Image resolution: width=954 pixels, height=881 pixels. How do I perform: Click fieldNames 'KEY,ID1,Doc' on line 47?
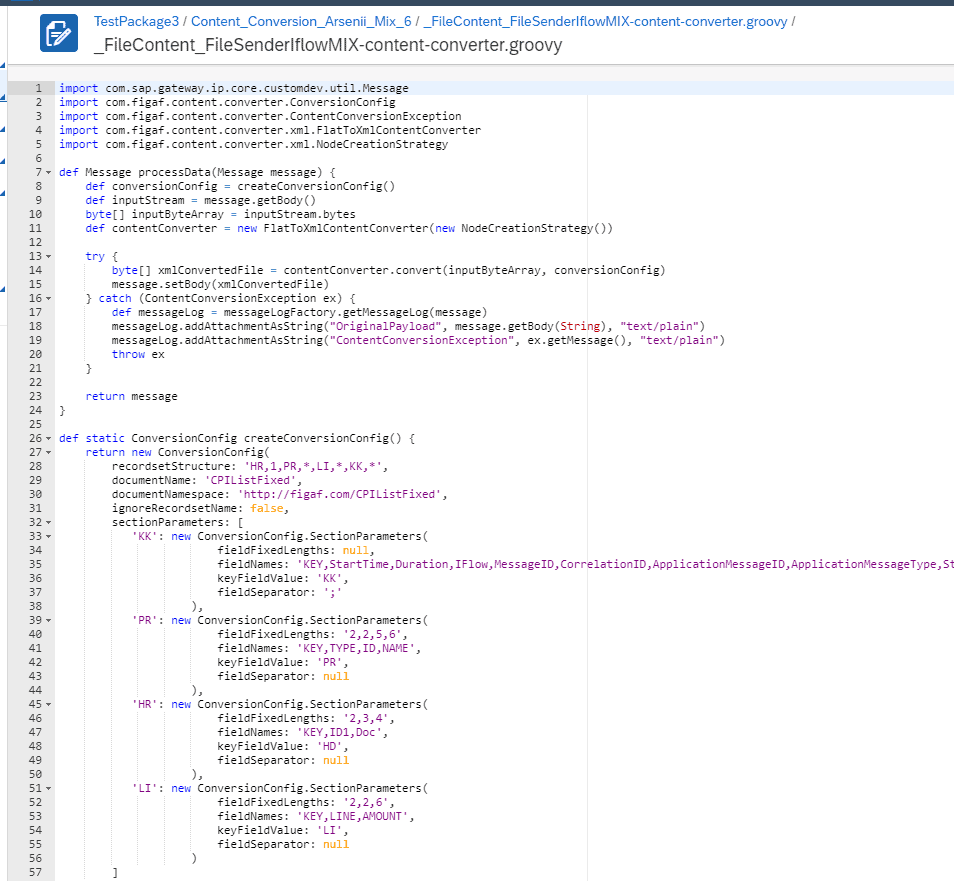click(x=339, y=732)
